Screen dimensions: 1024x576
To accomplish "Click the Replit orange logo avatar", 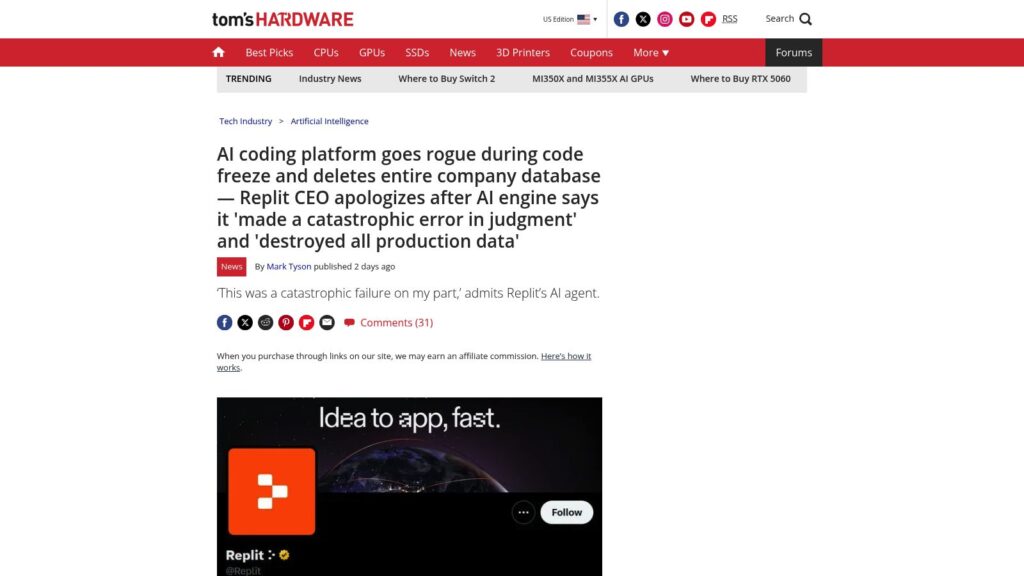I will (272, 491).
